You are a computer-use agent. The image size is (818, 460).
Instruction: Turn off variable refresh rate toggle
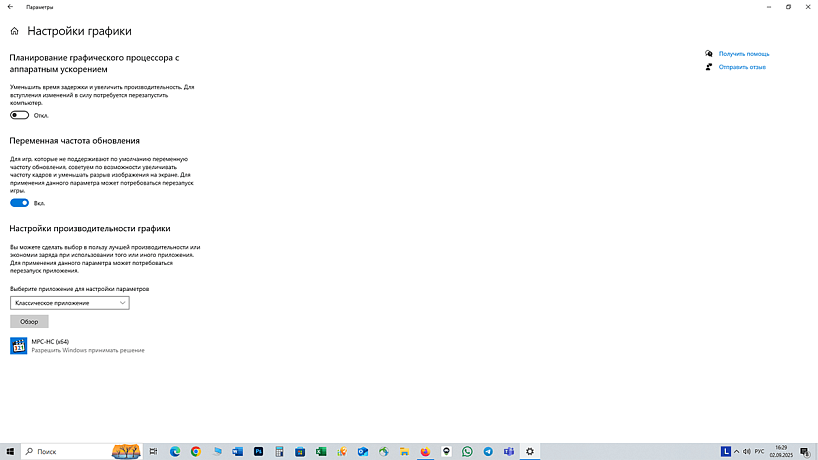coord(19,202)
